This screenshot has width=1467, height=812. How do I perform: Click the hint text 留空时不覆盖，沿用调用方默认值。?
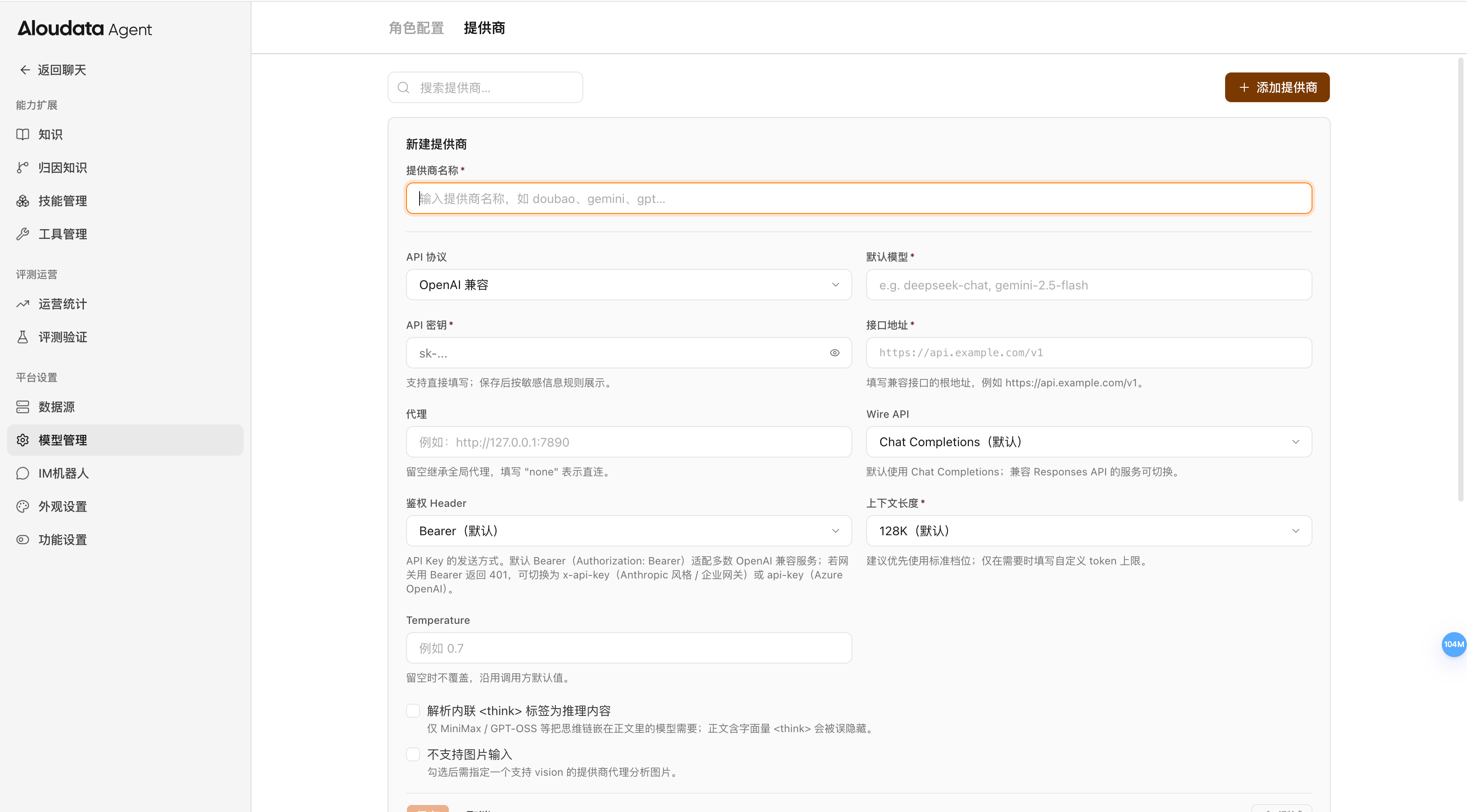point(489,678)
